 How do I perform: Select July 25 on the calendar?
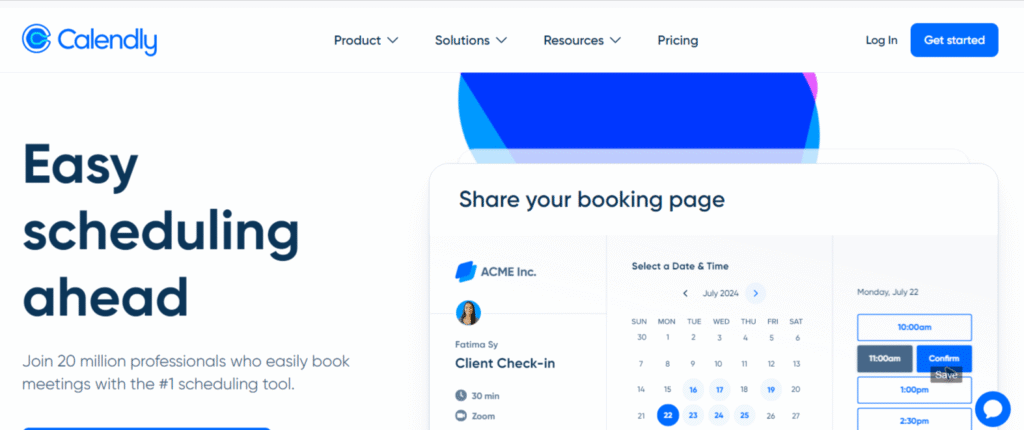744,415
